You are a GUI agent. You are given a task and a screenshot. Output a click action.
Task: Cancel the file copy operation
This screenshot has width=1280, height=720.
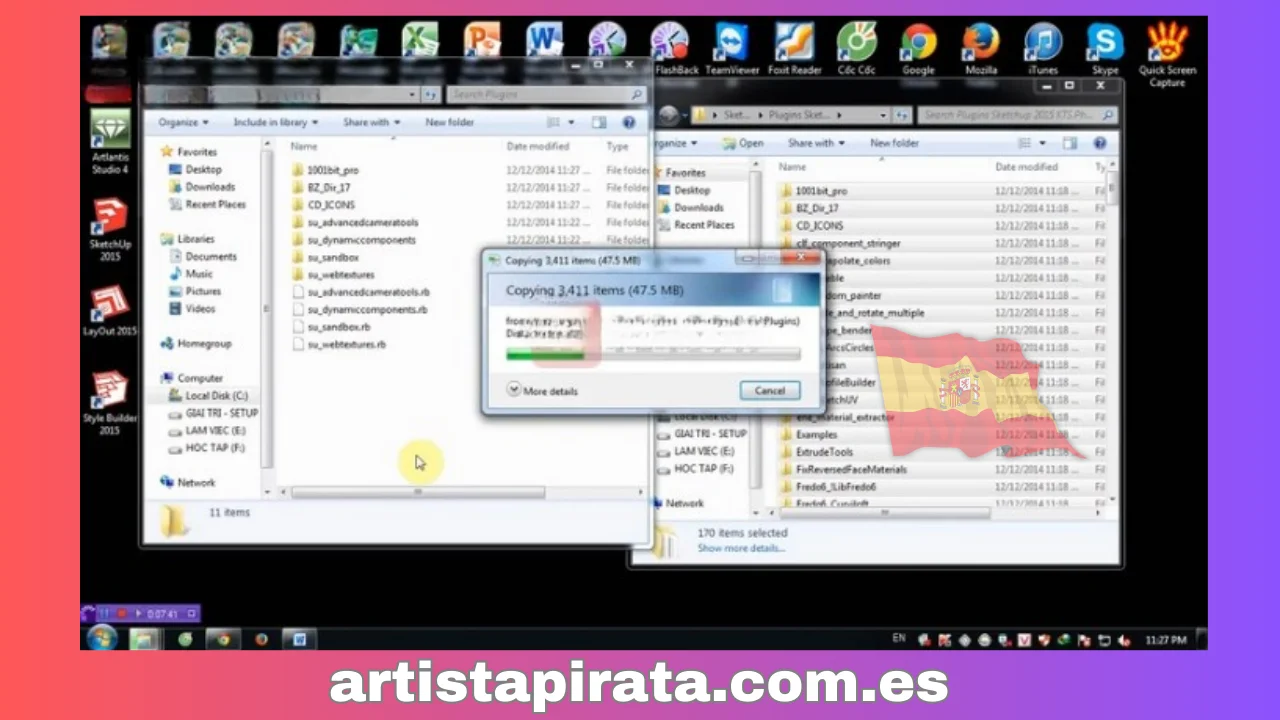coord(769,390)
